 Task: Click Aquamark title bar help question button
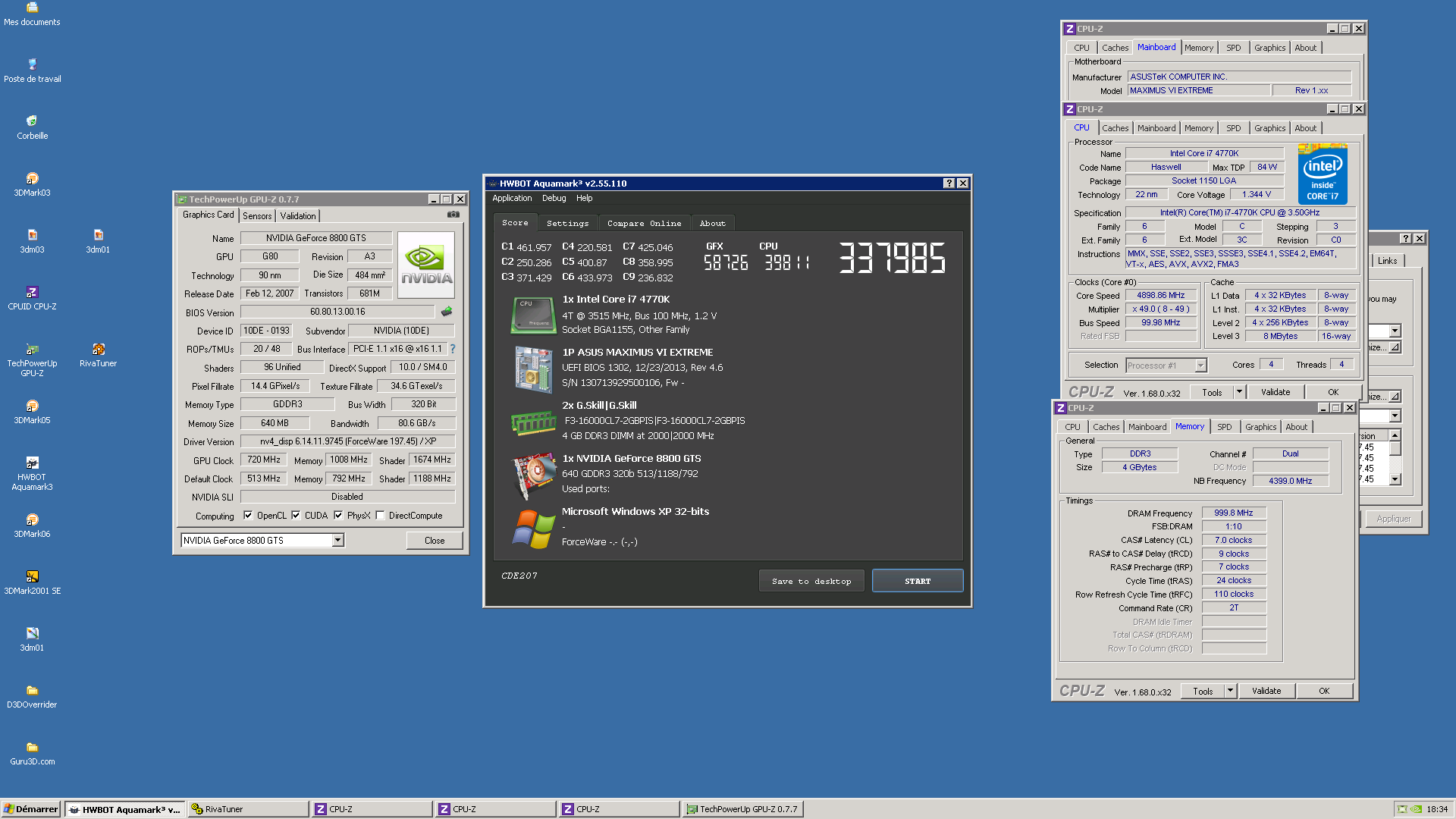point(949,184)
